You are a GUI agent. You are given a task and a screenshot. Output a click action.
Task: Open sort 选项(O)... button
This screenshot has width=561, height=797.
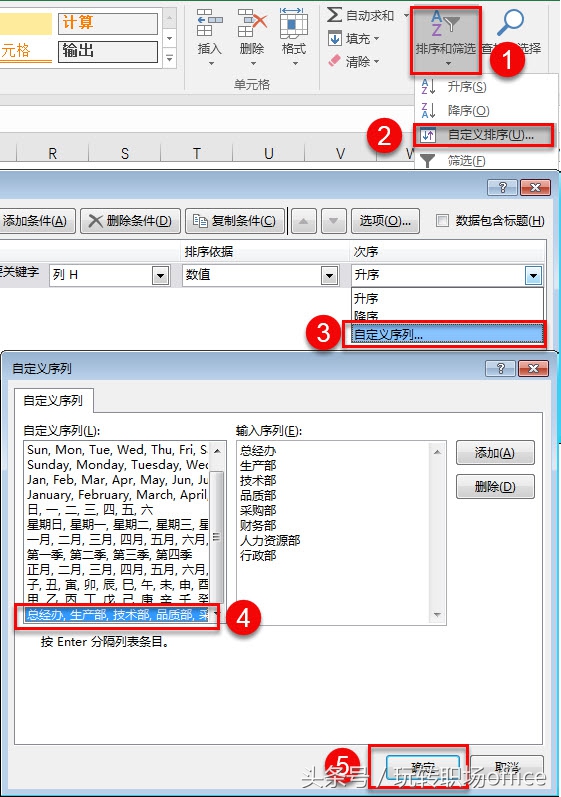tap(385, 221)
